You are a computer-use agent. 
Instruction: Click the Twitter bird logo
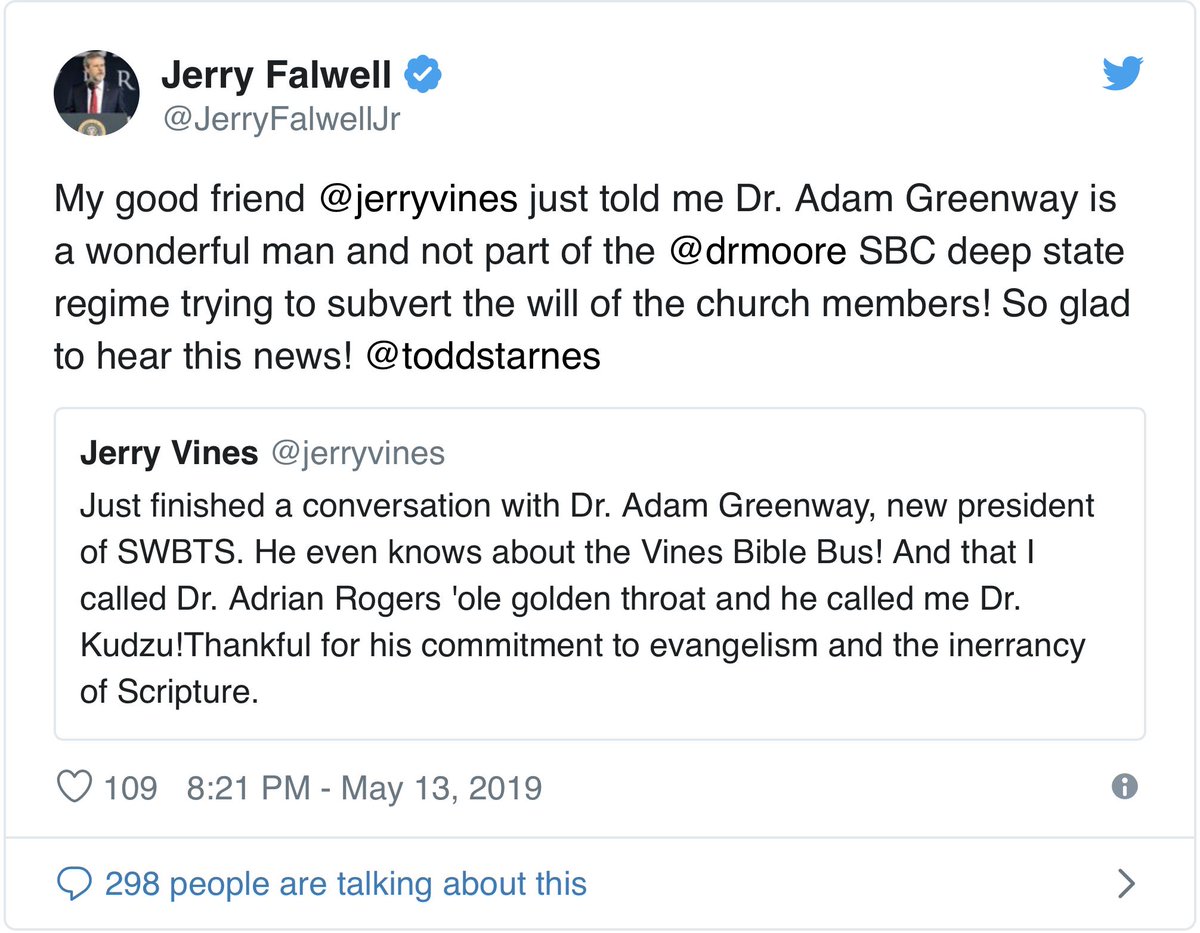(x=1123, y=74)
